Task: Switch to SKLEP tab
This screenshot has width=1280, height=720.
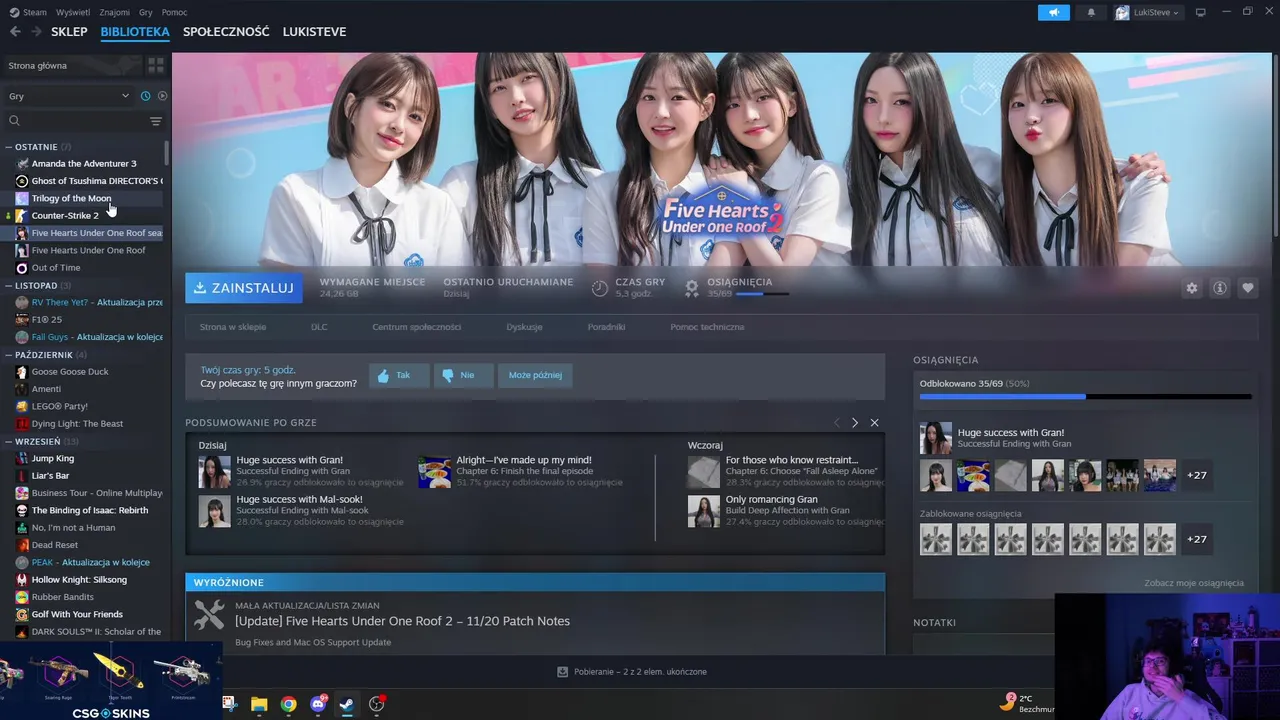Action: click(x=69, y=32)
